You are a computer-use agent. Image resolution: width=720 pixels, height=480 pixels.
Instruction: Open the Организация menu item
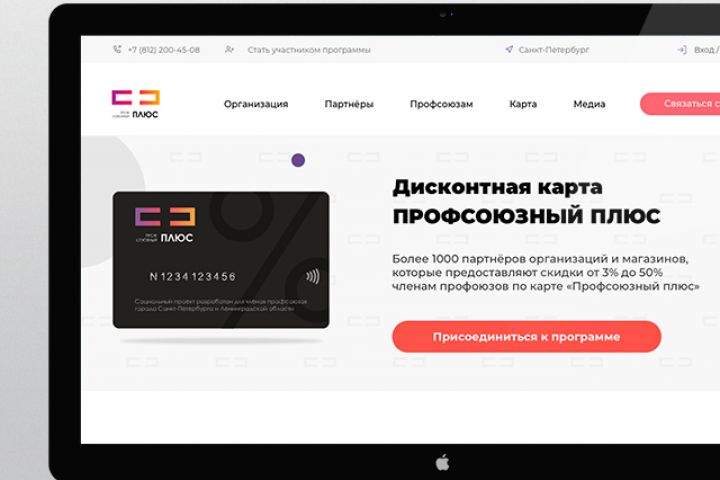[x=256, y=104]
